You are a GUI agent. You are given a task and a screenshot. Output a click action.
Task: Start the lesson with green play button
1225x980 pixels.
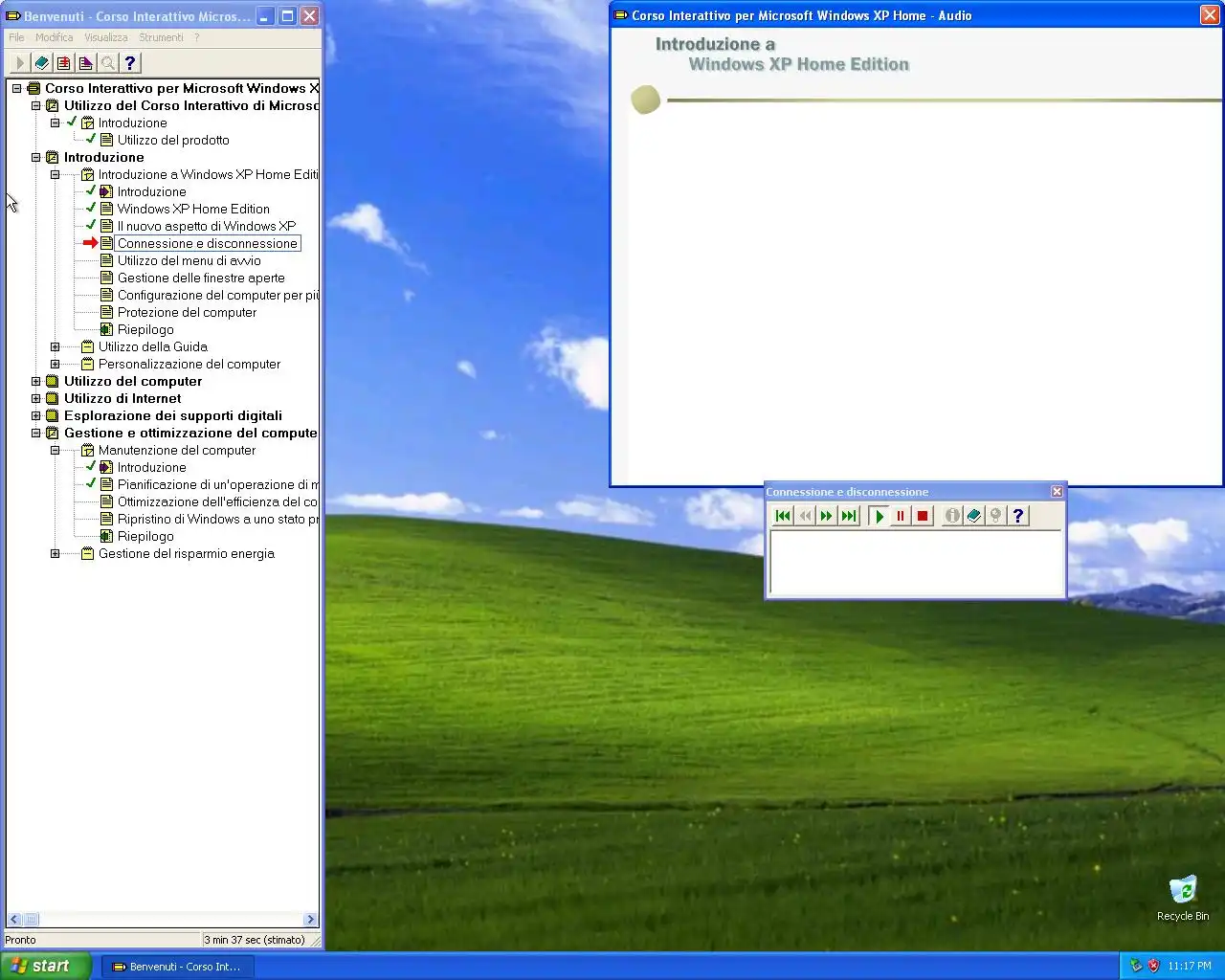pyautogui.click(x=879, y=516)
